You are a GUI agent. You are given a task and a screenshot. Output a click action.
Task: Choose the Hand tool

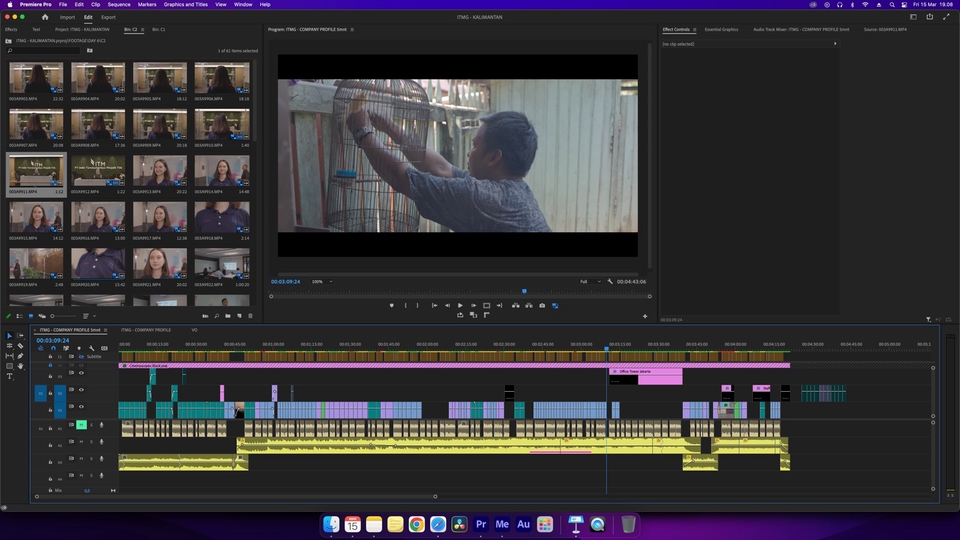coord(20,366)
